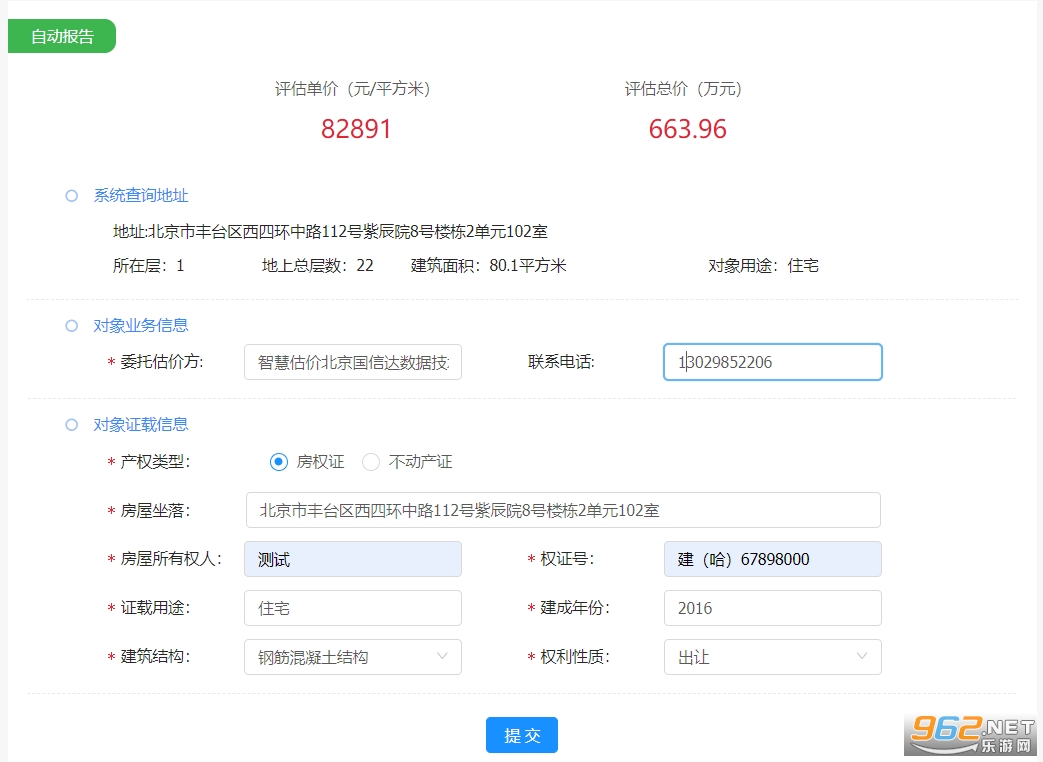
Task: Select the 权证号 certificate number field
Action: click(x=772, y=559)
